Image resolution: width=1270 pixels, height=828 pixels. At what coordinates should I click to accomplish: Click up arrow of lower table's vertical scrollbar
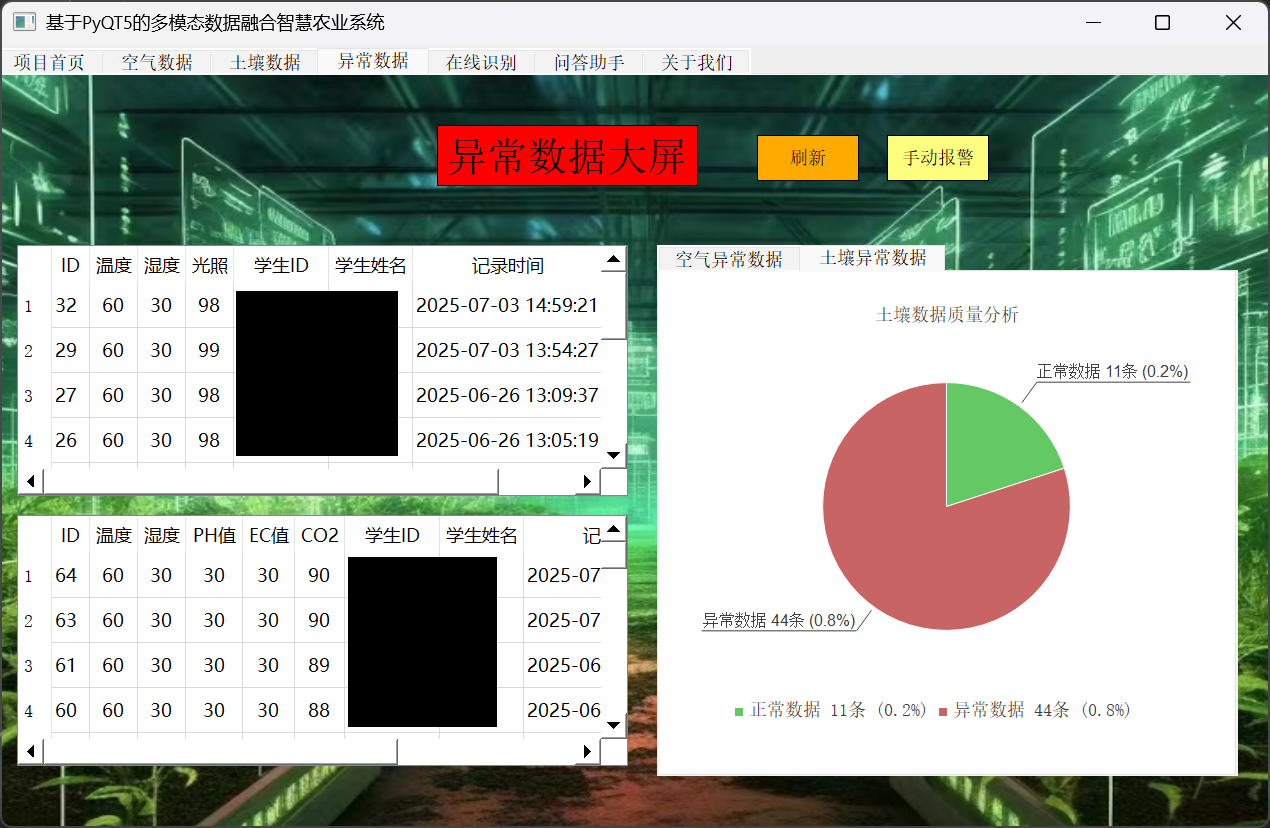[614, 529]
